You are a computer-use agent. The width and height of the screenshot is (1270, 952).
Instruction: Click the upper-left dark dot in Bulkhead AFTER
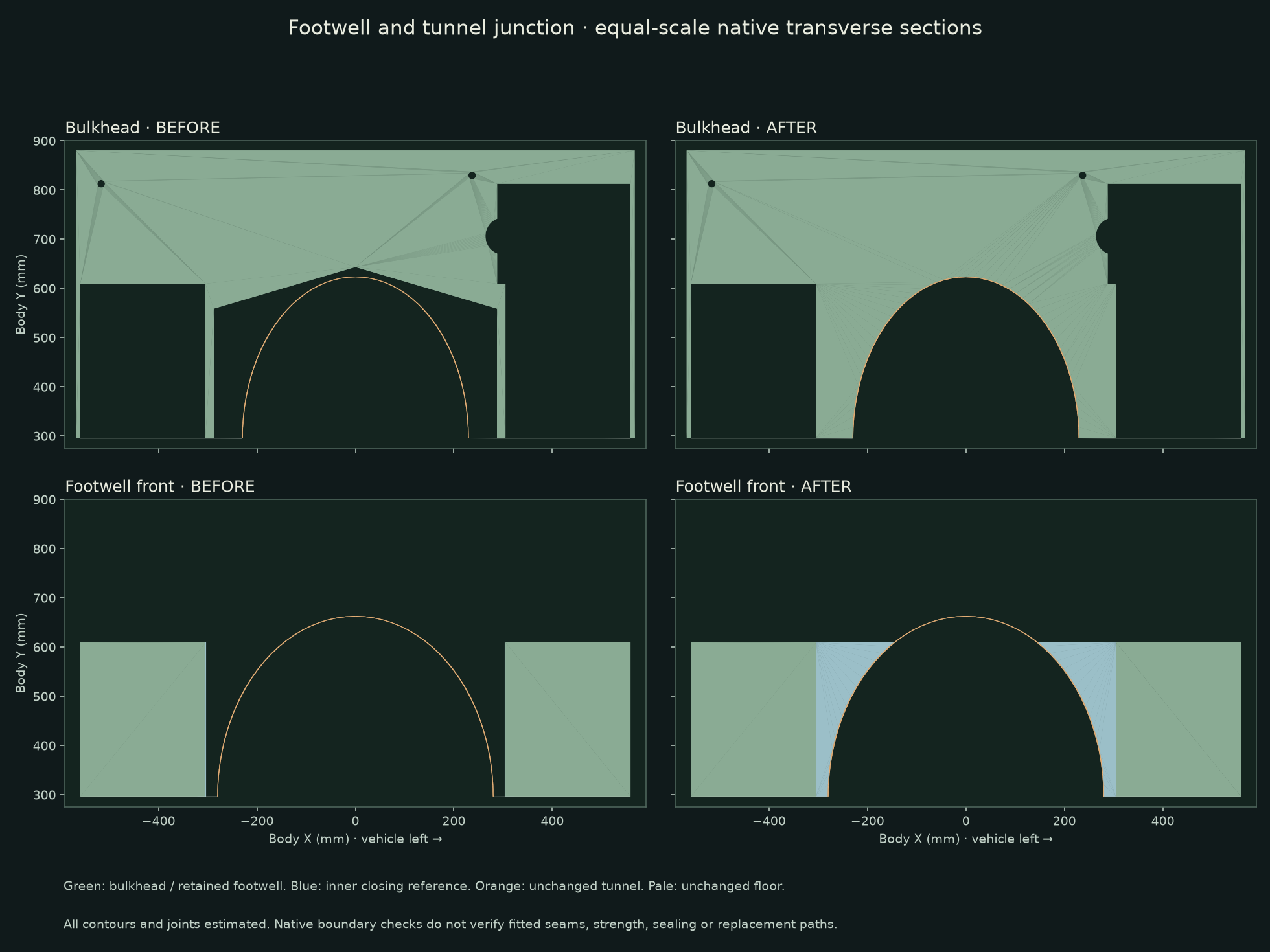711,184
